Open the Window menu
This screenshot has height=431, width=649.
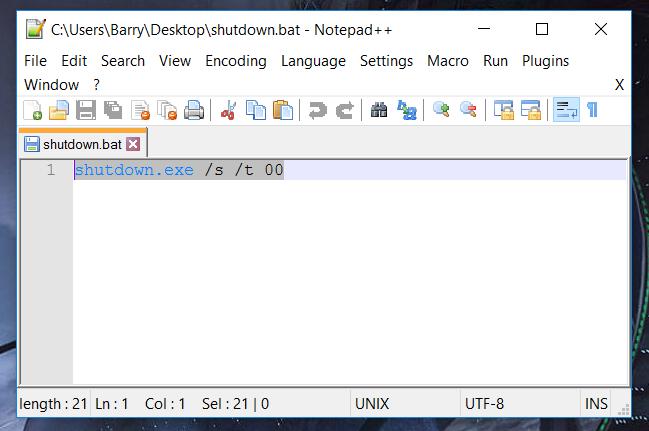coord(52,85)
